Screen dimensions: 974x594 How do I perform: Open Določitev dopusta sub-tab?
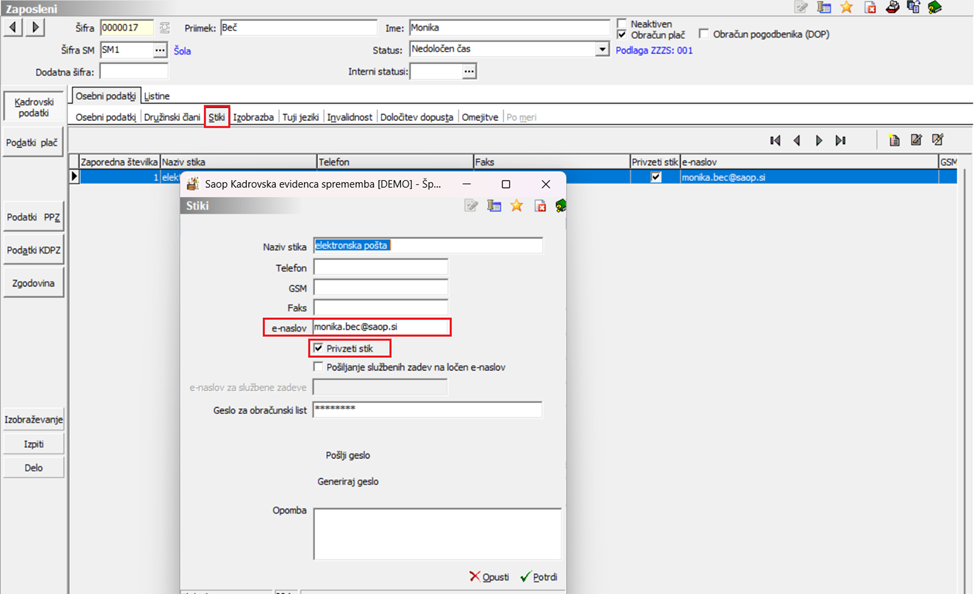417,117
